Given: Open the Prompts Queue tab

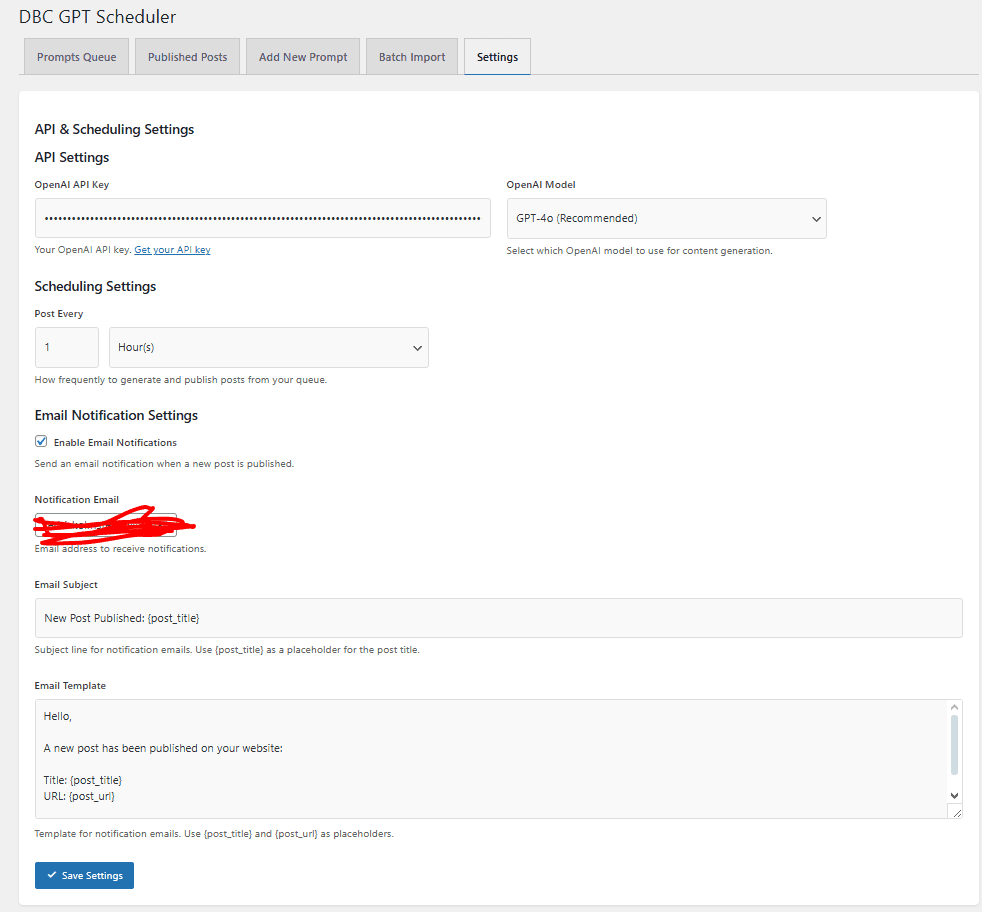Looking at the screenshot, I should pos(76,57).
